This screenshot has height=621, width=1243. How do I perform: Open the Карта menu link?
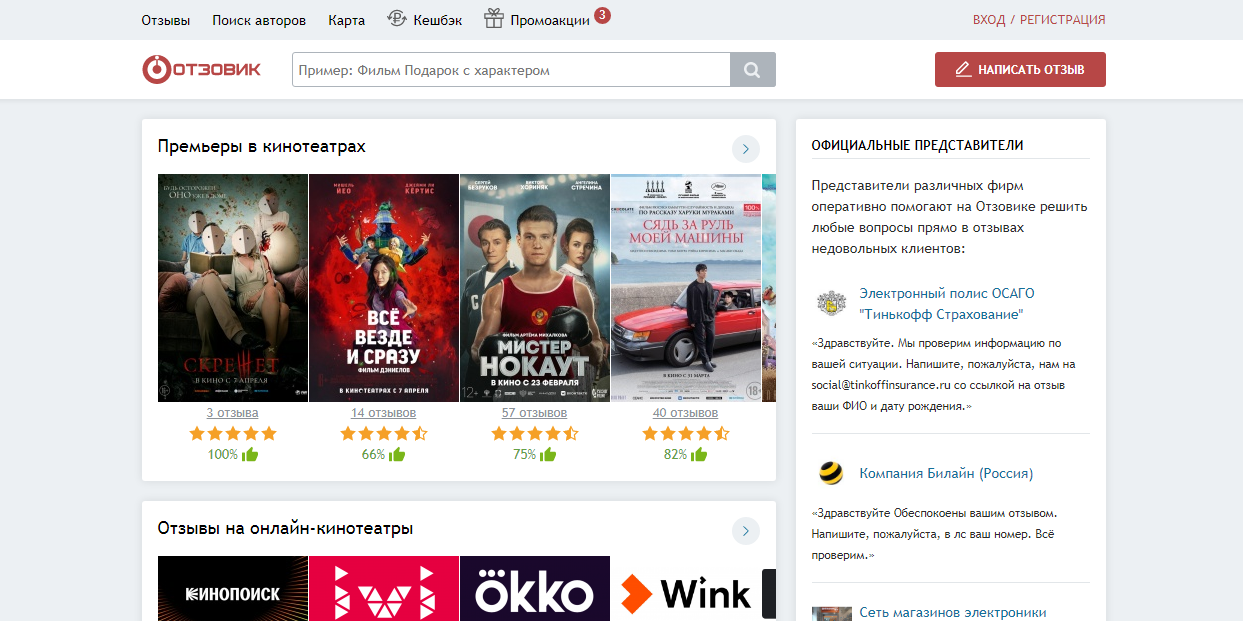[x=345, y=20]
